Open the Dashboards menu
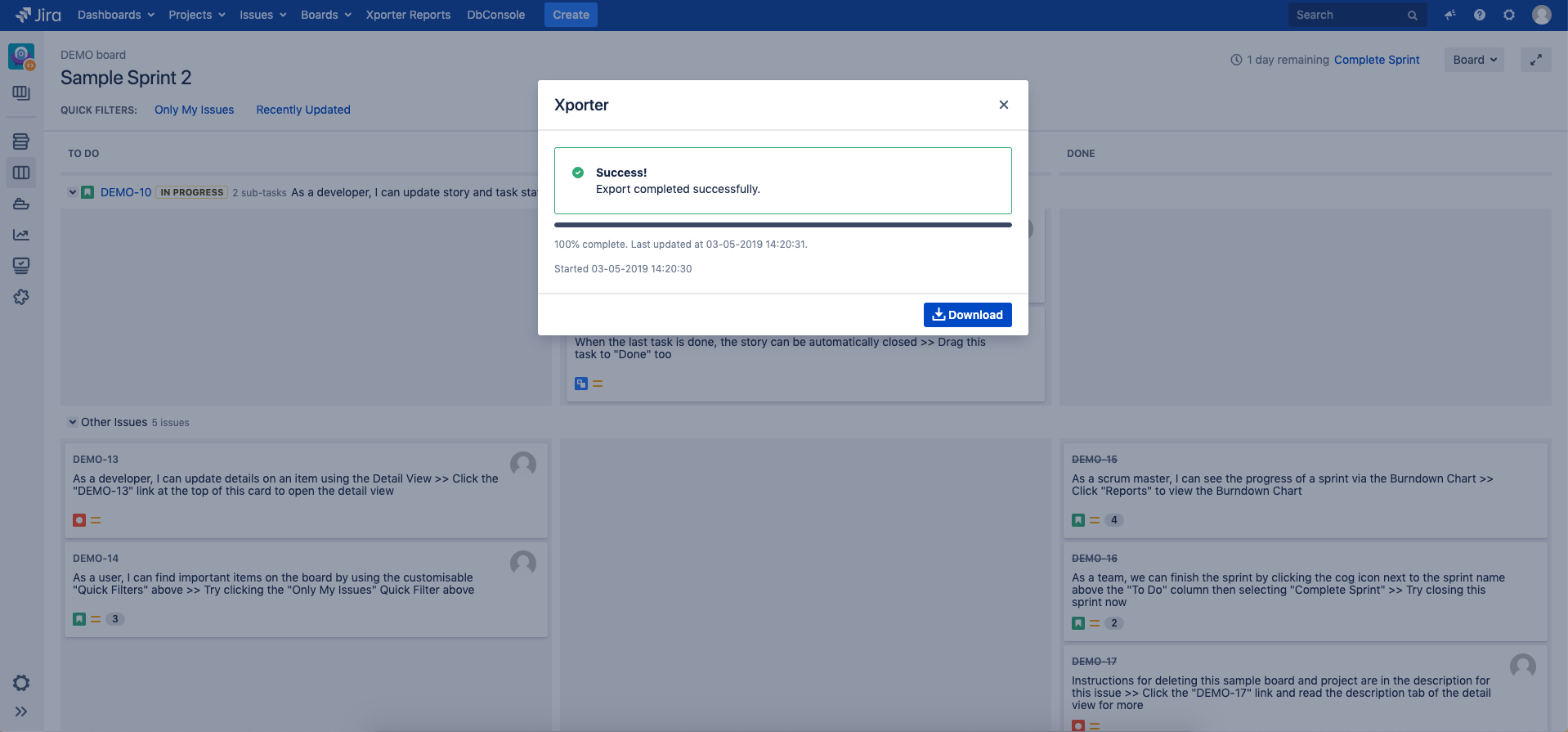The image size is (1568, 732). click(115, 15)
